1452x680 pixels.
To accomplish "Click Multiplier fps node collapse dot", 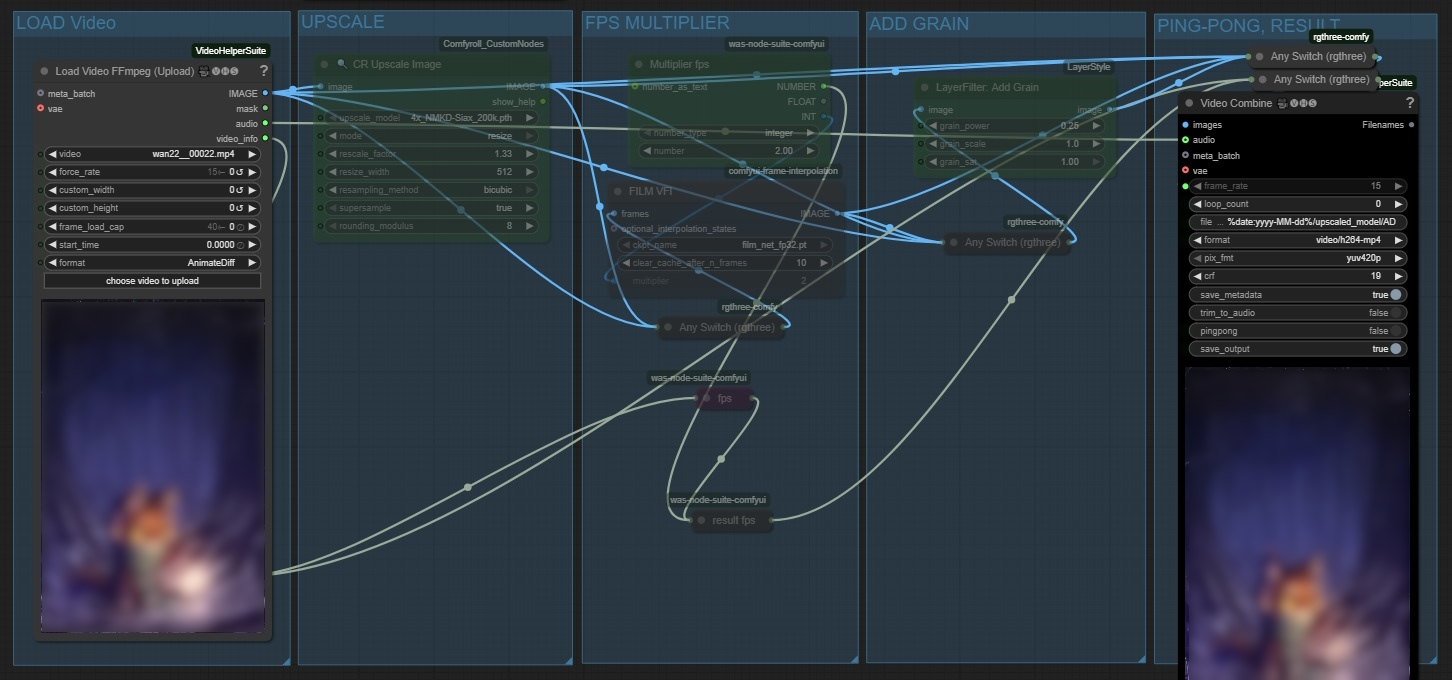I will pyautogui.click(x=637, y=64).
